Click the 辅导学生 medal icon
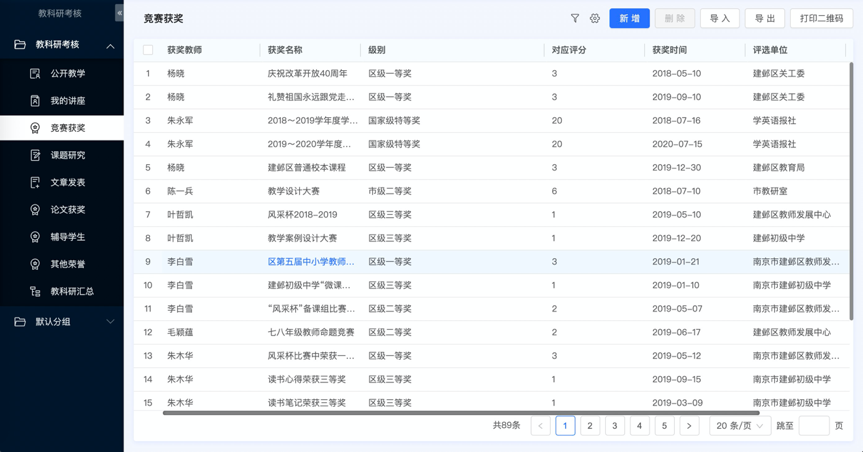Screen dimensions: 863x452 35,237
